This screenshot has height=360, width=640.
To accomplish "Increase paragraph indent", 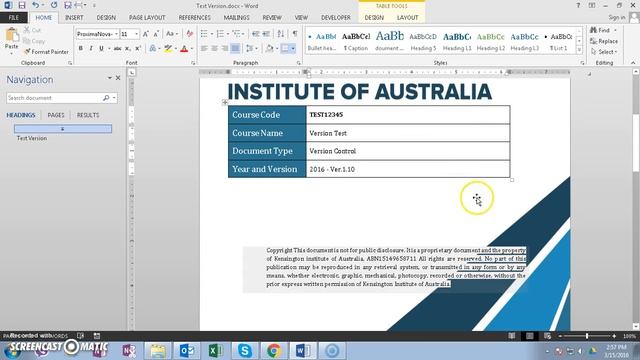I will pos(266,34).
